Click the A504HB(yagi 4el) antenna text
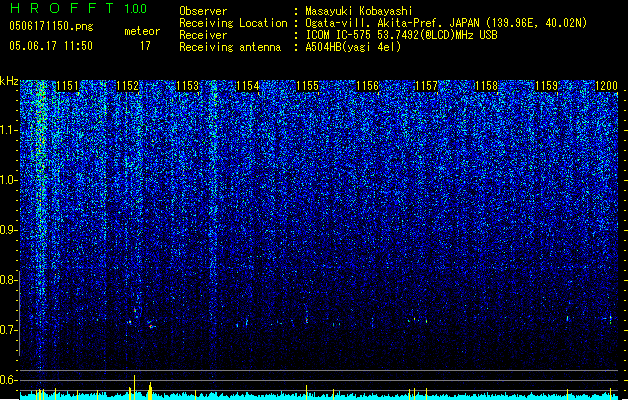This screenshot has height=400, width=629. coord(353,47)
